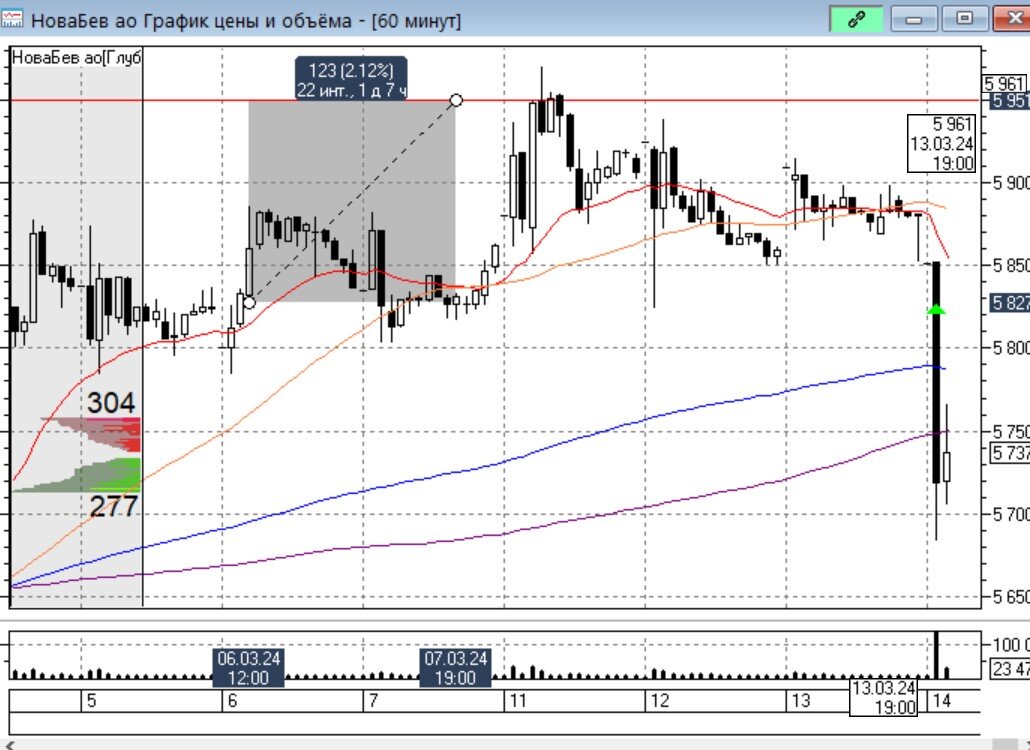This screenshot has width=1030, height=750.
Task: Close the НоваБев chart window
Action: 1012,19
